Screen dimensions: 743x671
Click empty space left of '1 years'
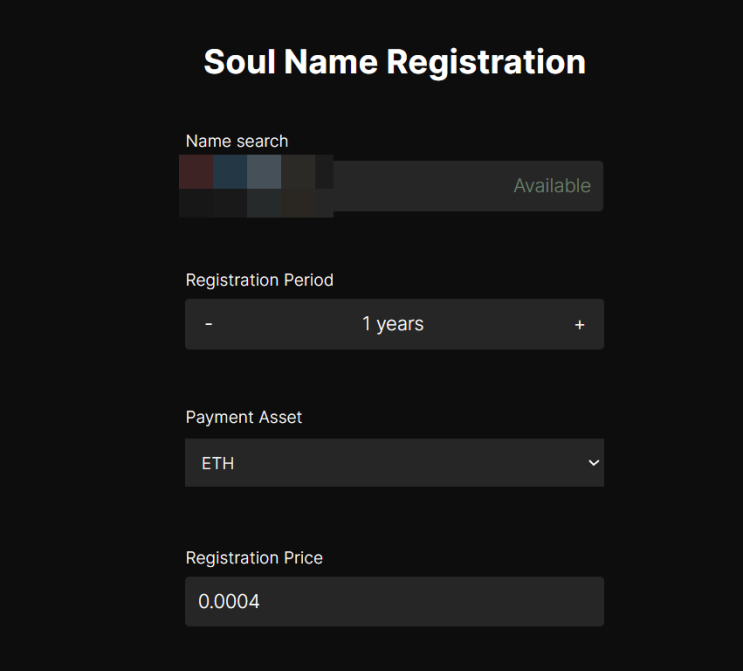(285, 325)
